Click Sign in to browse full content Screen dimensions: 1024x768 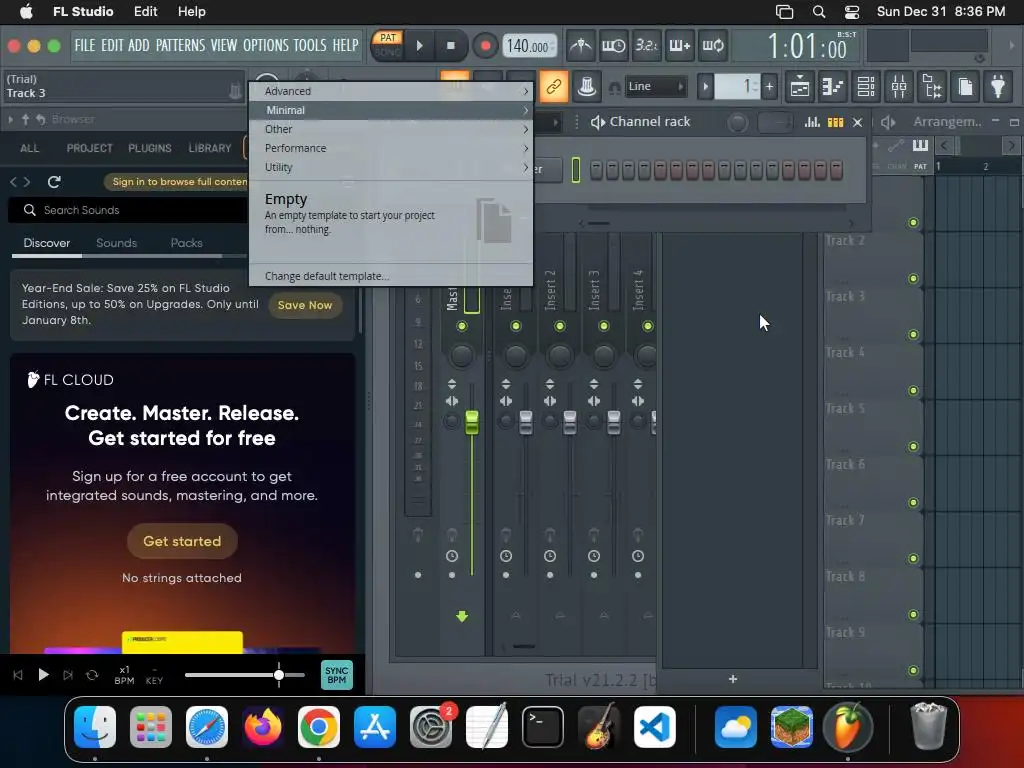point(178,182)
